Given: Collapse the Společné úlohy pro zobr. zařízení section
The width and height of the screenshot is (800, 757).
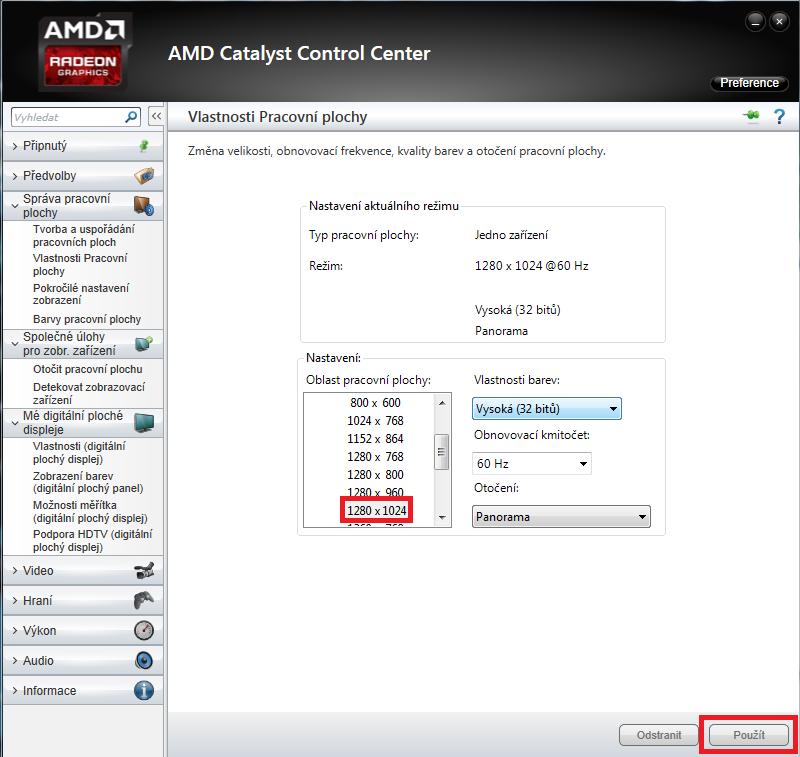Looking at the screenshot, I should click(x=15, y=344).
